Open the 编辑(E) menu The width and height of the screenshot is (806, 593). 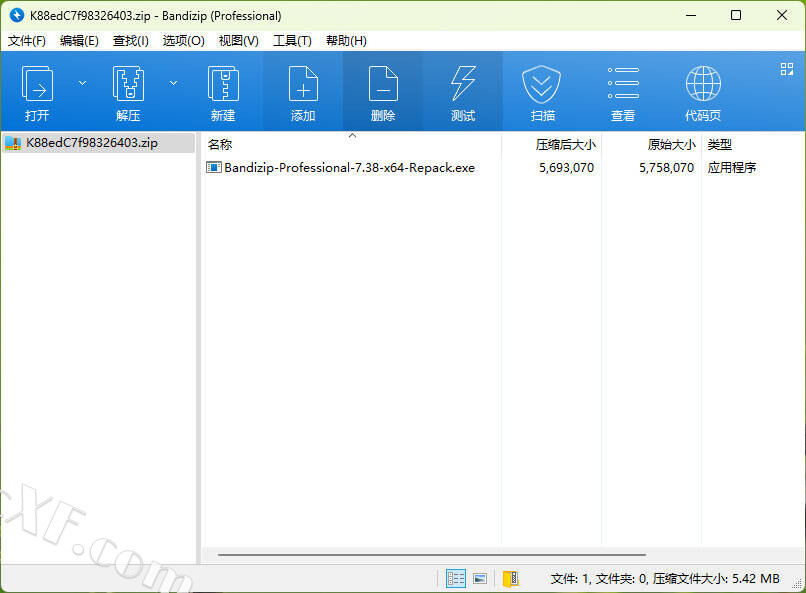(x=79, y=41)
